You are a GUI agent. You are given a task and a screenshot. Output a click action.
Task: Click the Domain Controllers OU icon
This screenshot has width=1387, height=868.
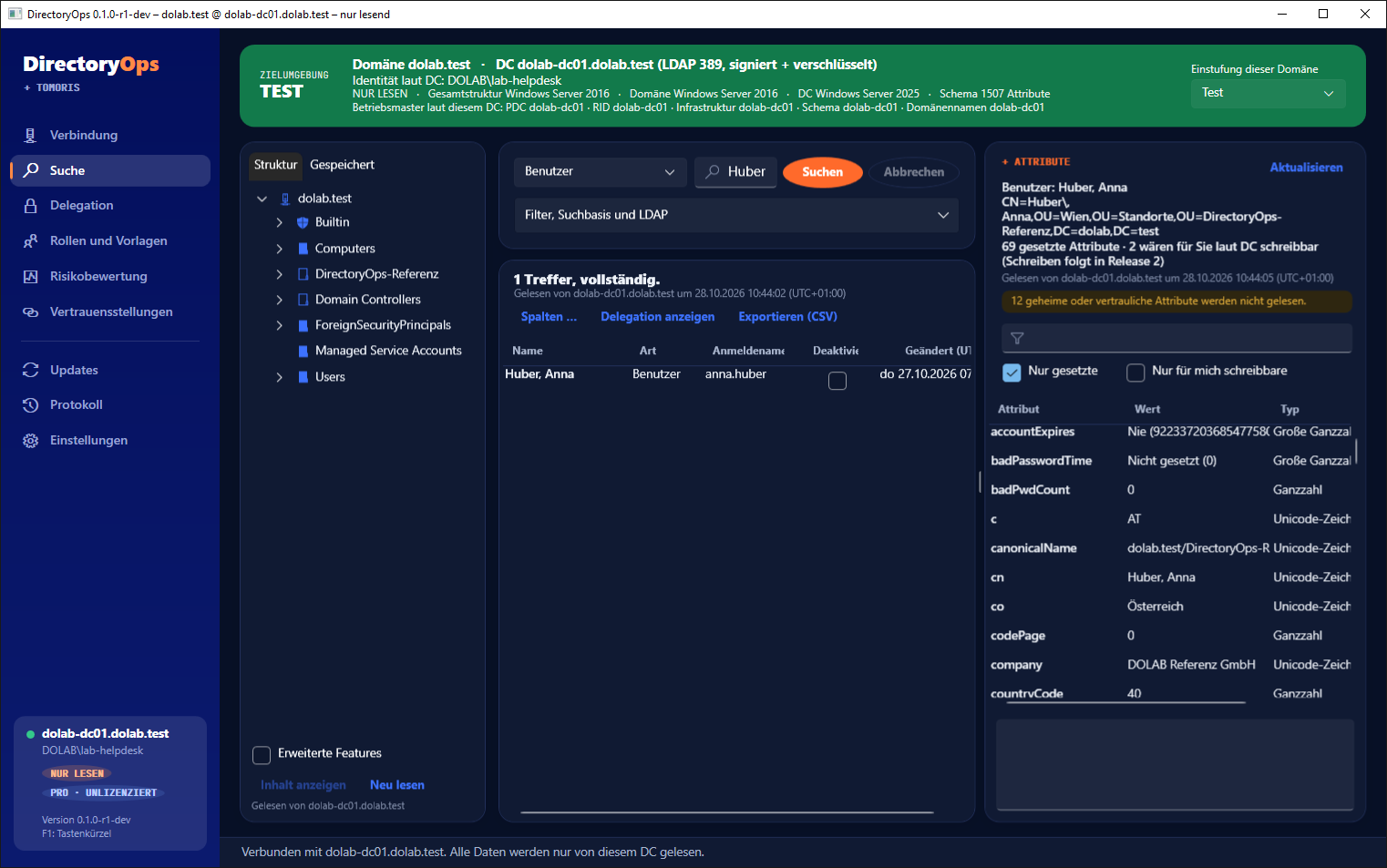click(x=303, y=300)
